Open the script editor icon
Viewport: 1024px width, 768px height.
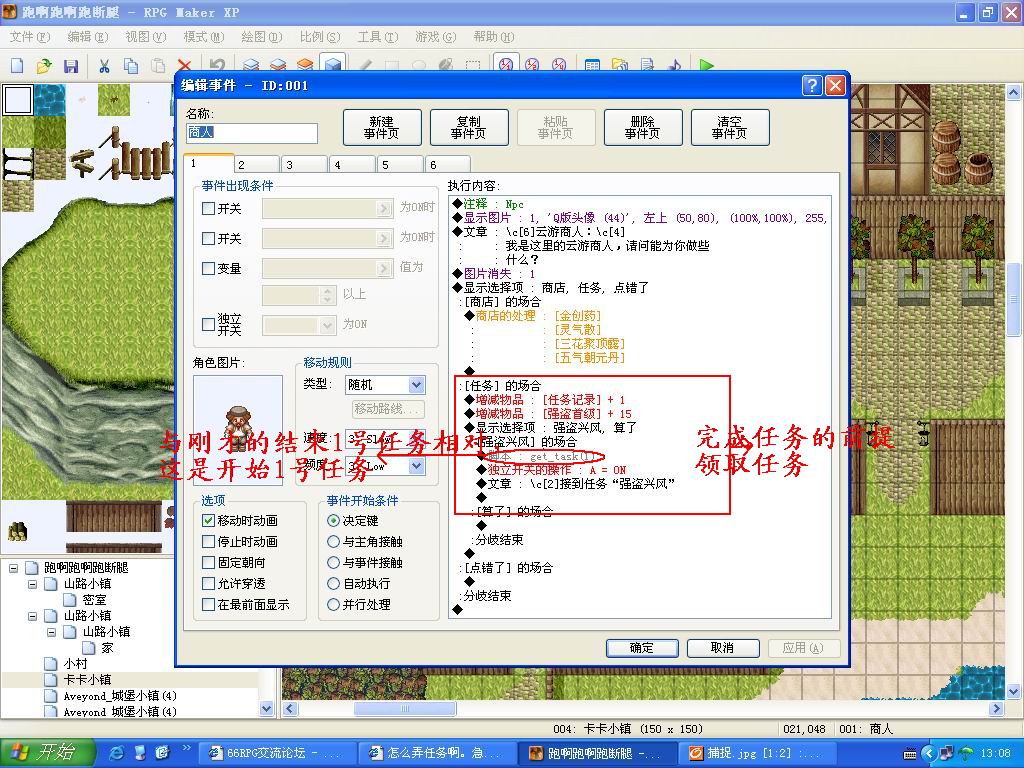[x=647, y=65]
